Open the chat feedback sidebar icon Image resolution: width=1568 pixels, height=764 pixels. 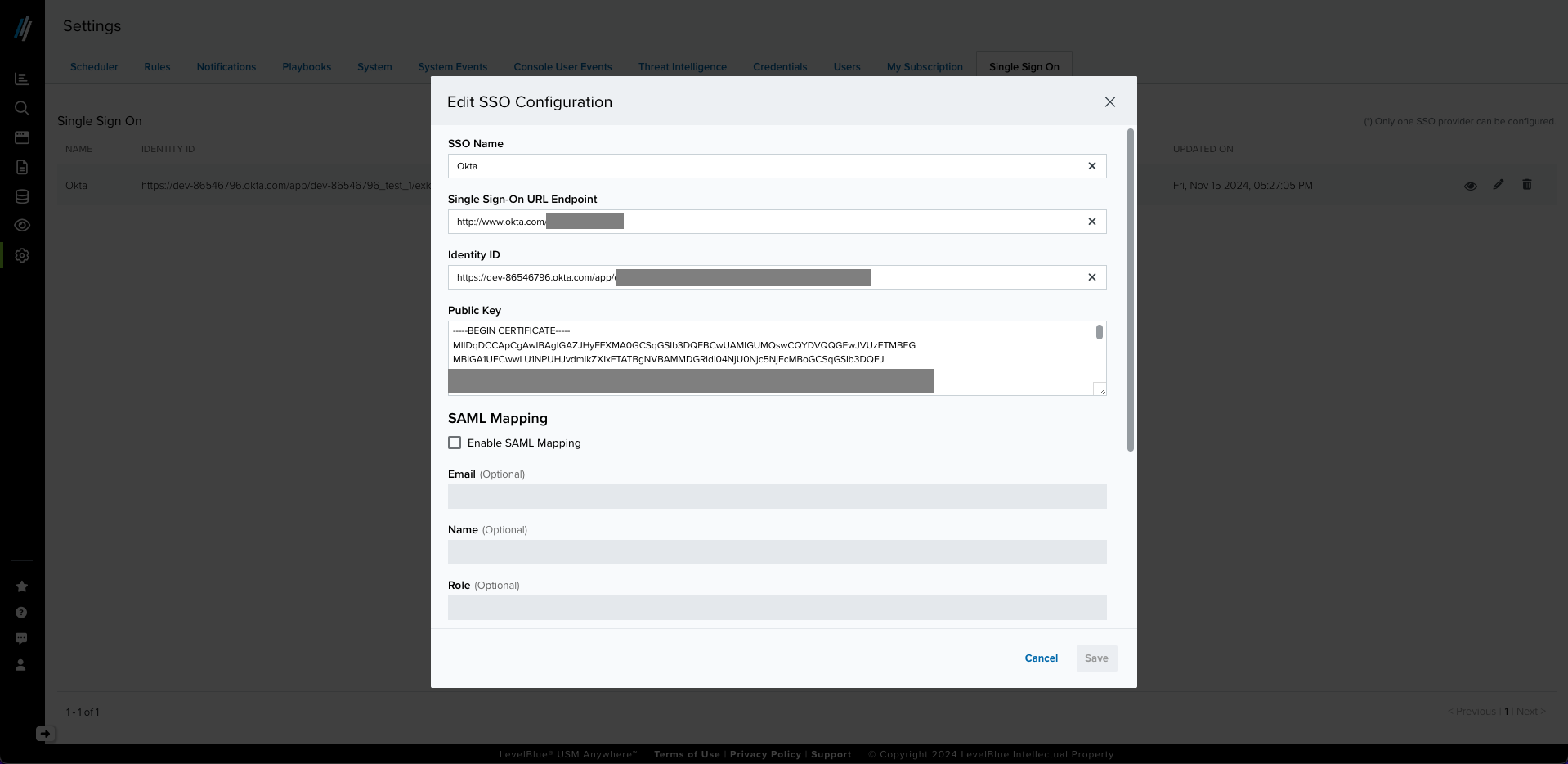point(21,639)
